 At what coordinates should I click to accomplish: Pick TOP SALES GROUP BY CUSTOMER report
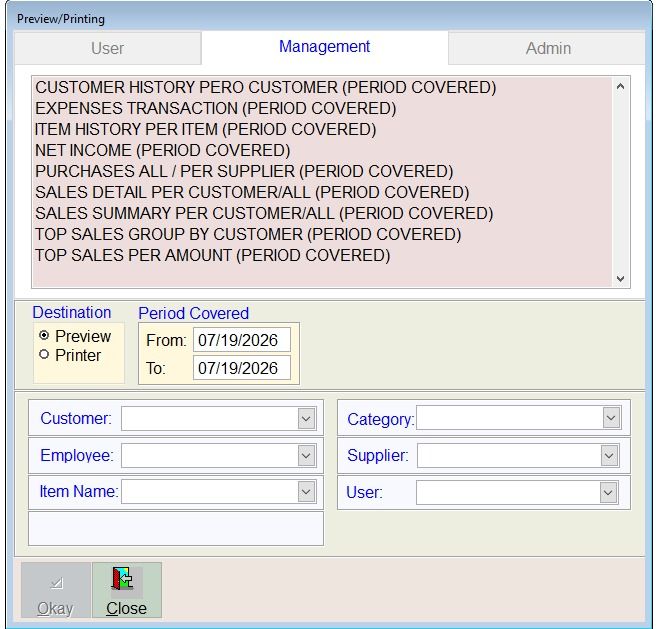248,234
